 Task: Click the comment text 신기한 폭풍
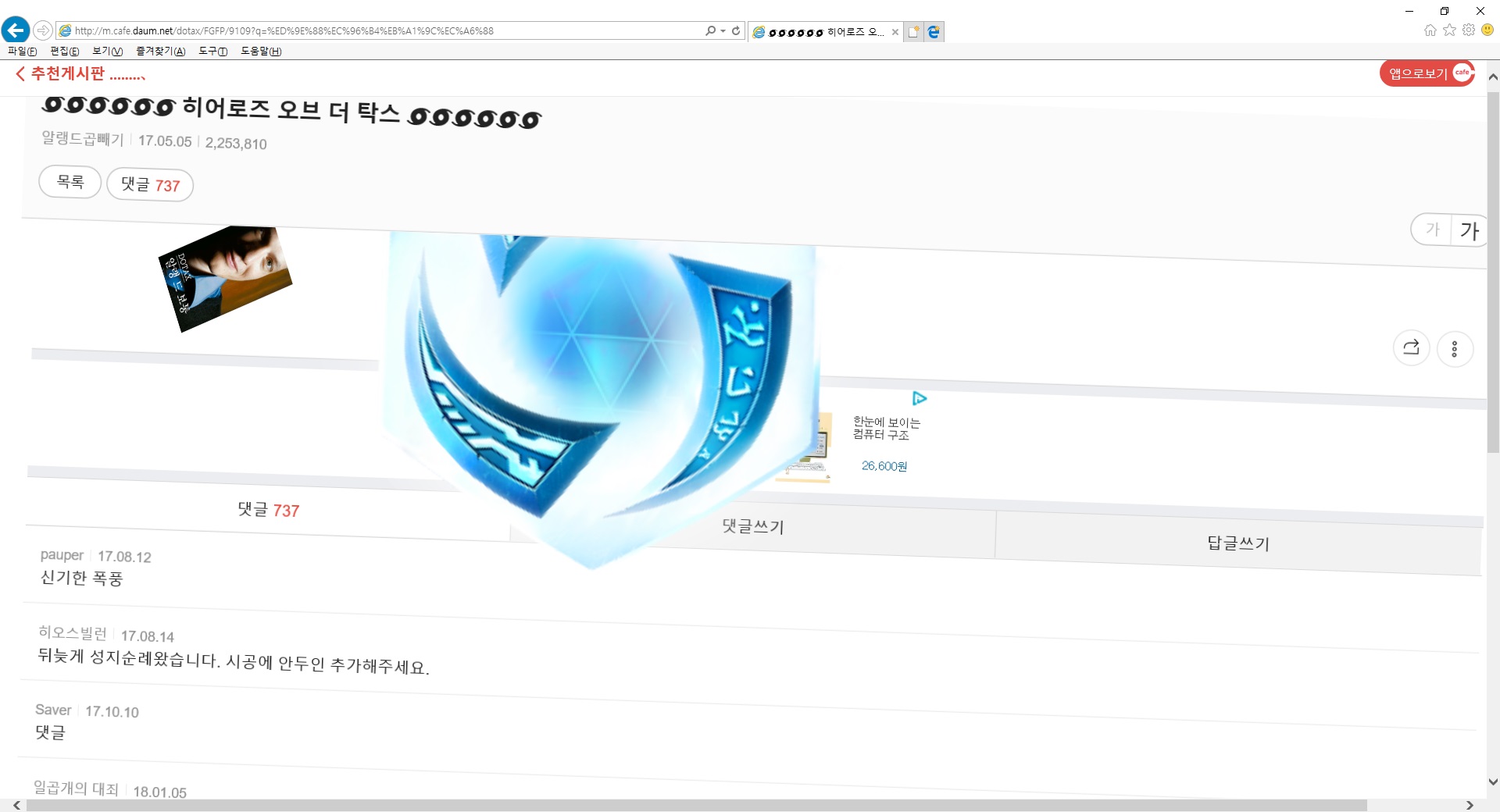(x=81, y=578)
